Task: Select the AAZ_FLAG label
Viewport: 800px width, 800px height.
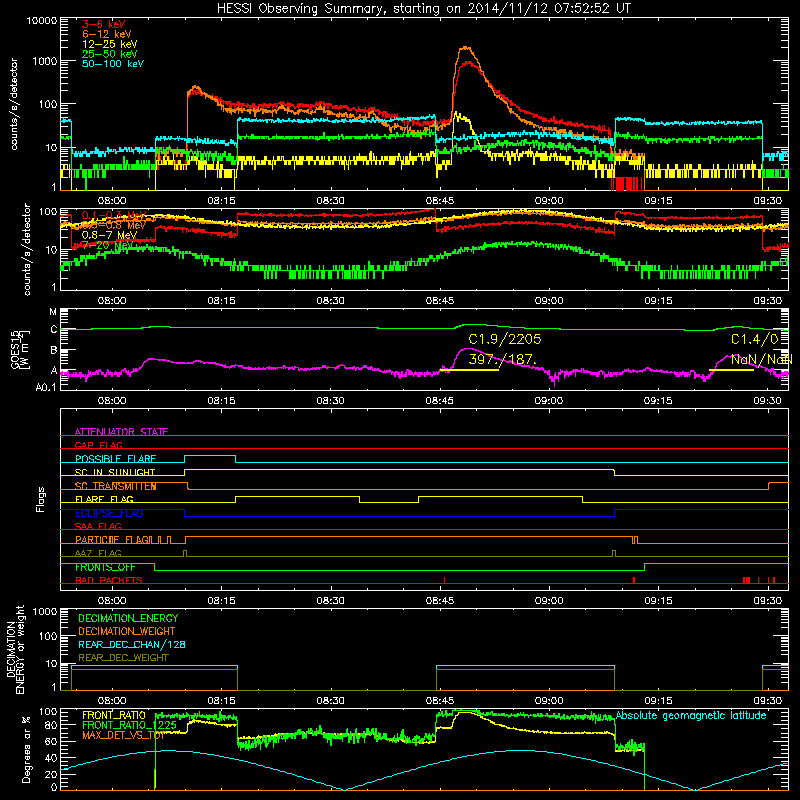Action: [98, 553]
